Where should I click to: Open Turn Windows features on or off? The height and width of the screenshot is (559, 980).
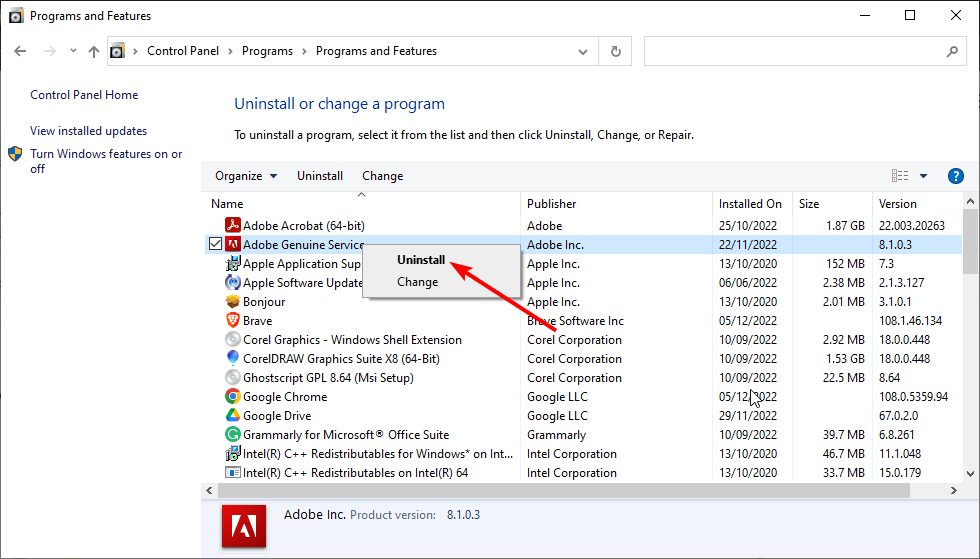point(106,161)
